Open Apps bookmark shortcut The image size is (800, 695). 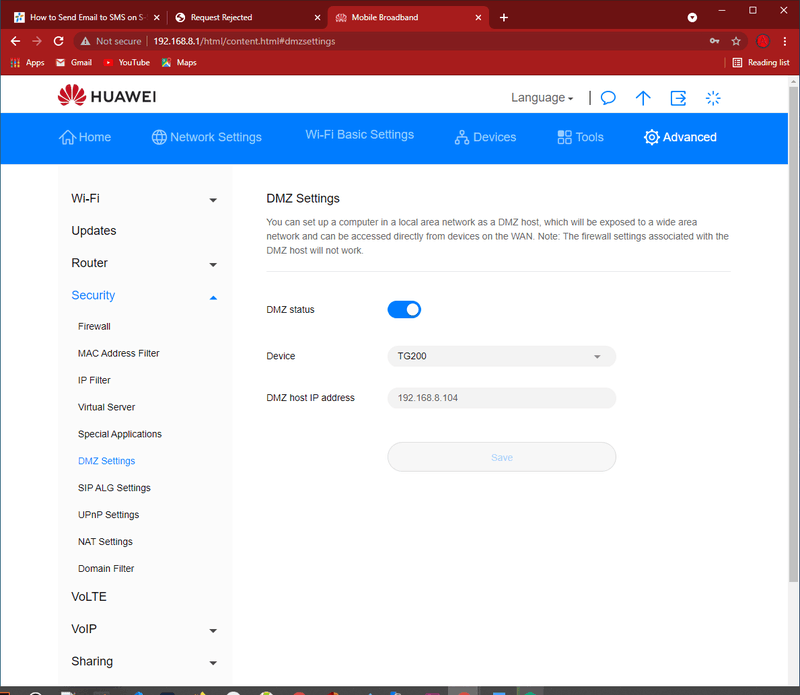[x=27, y=63]
